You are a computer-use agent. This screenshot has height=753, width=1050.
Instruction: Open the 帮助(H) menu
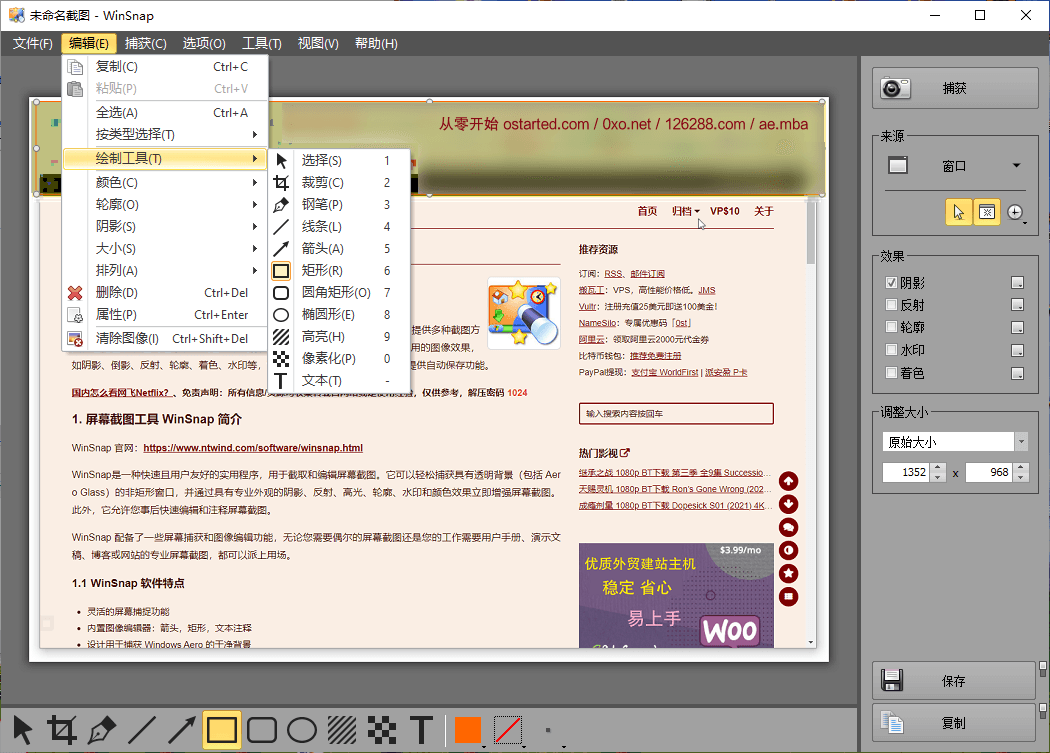pyautogui.click(x=376, y=44)
